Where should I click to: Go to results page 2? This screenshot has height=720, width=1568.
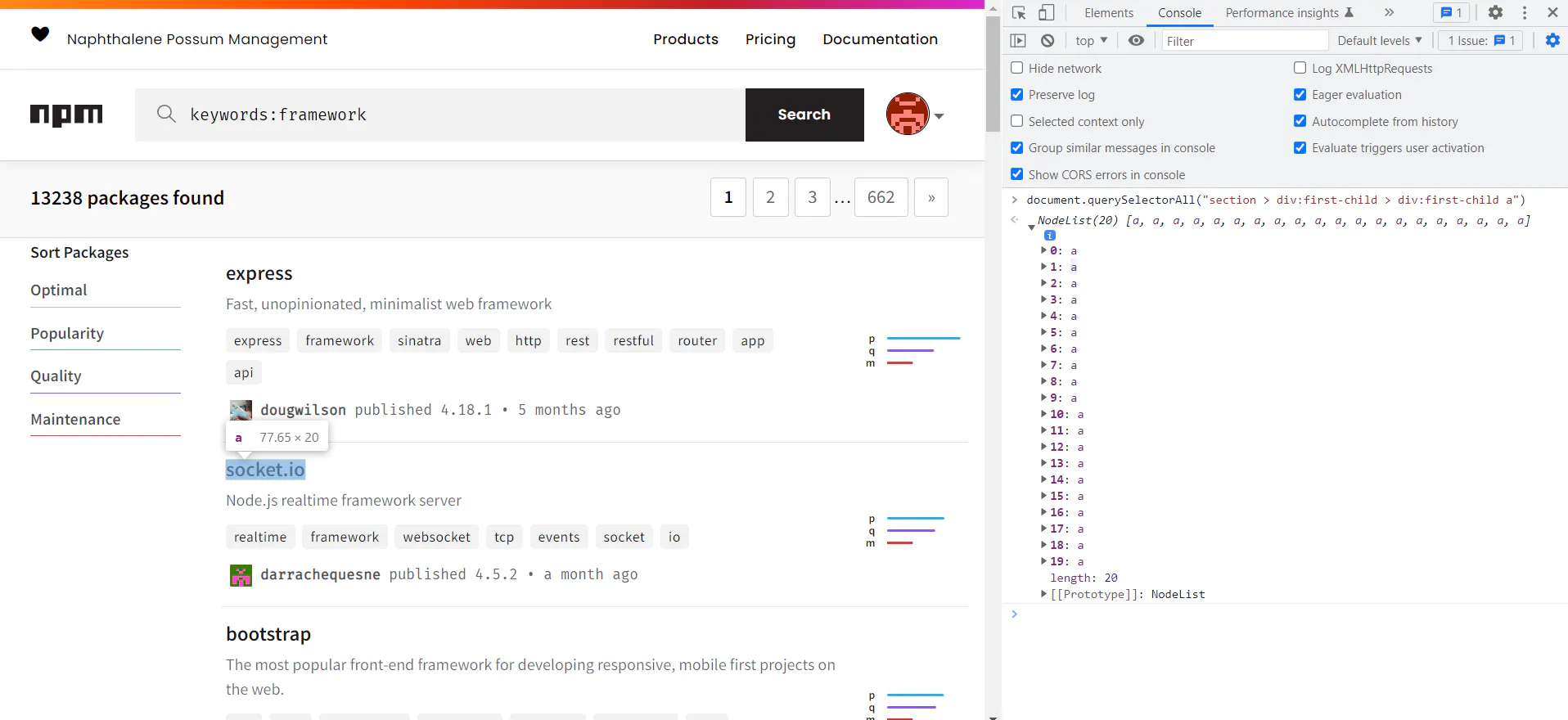click(770, 197)
